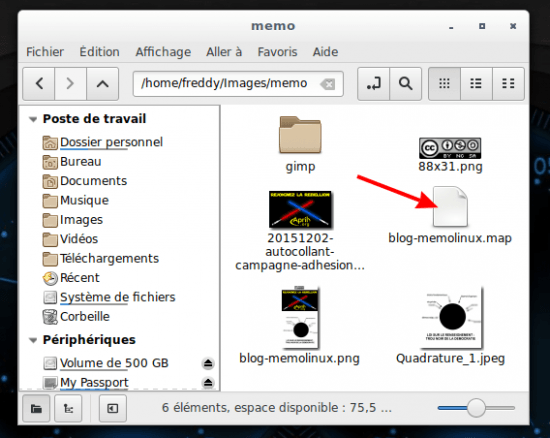Eject the My Passport drive

tap(208, 383)
